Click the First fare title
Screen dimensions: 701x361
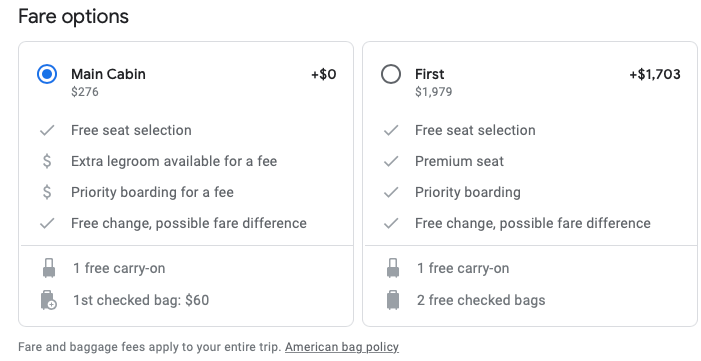[x=430, y=74]
